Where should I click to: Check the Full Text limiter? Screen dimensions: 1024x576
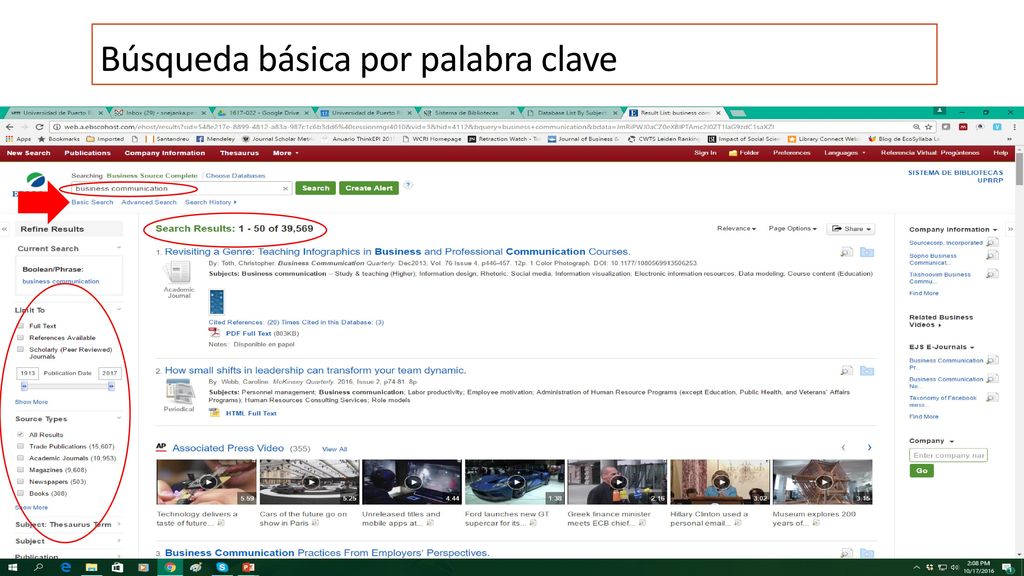coord(20,326)
